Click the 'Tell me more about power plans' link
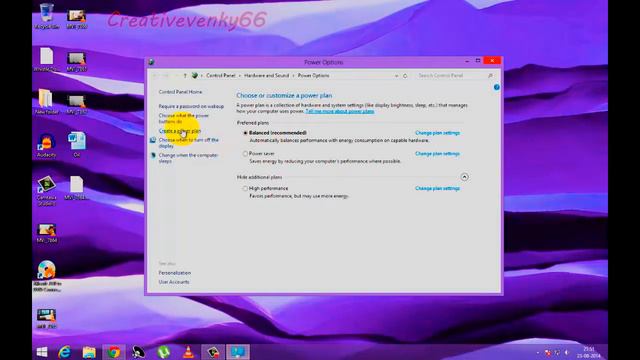Screen dimensions: 640x360 [x=340, y=111]
